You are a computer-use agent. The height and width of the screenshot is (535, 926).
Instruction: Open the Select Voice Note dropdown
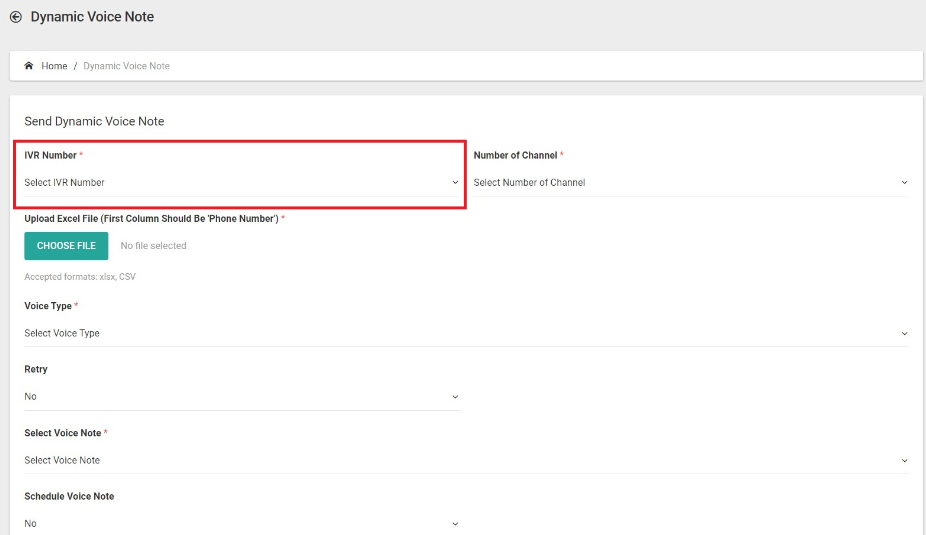pyautogui.click(x=467, y=460)
